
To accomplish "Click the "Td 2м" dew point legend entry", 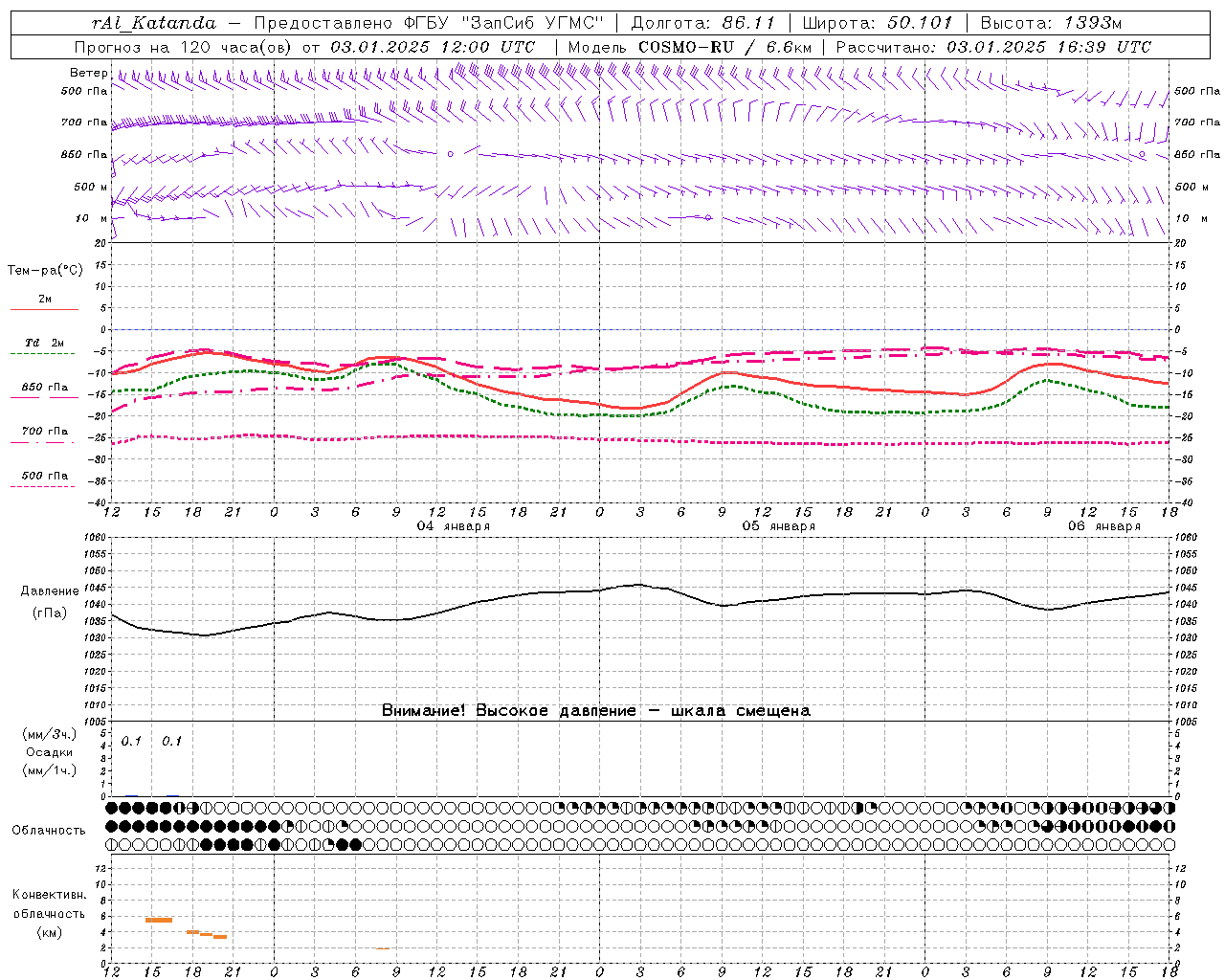I will 45,343.
